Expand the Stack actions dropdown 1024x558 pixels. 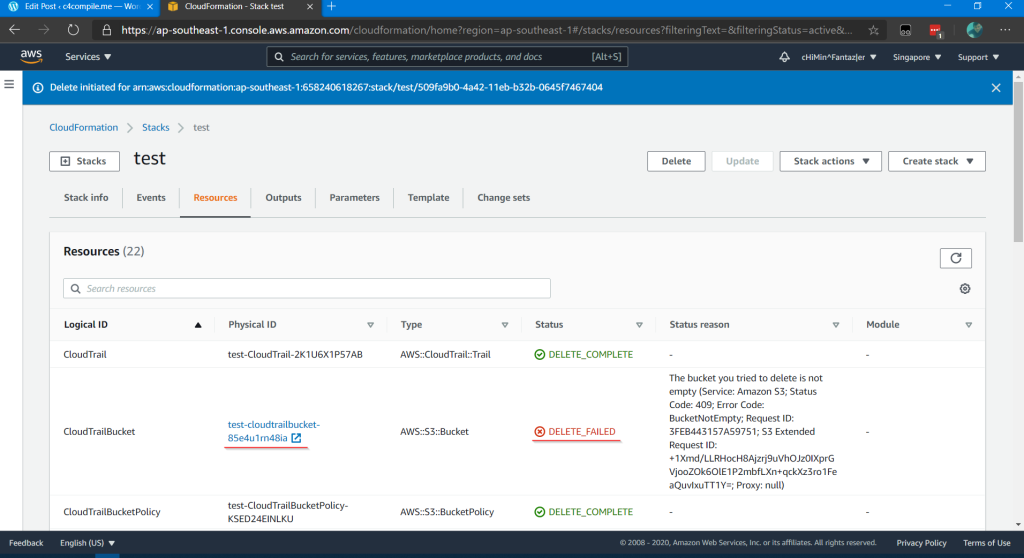[831, 161]
